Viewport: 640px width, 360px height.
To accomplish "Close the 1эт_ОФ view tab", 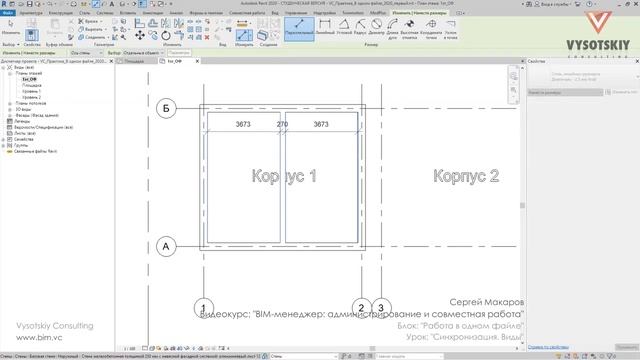I will tap(197, 61).
